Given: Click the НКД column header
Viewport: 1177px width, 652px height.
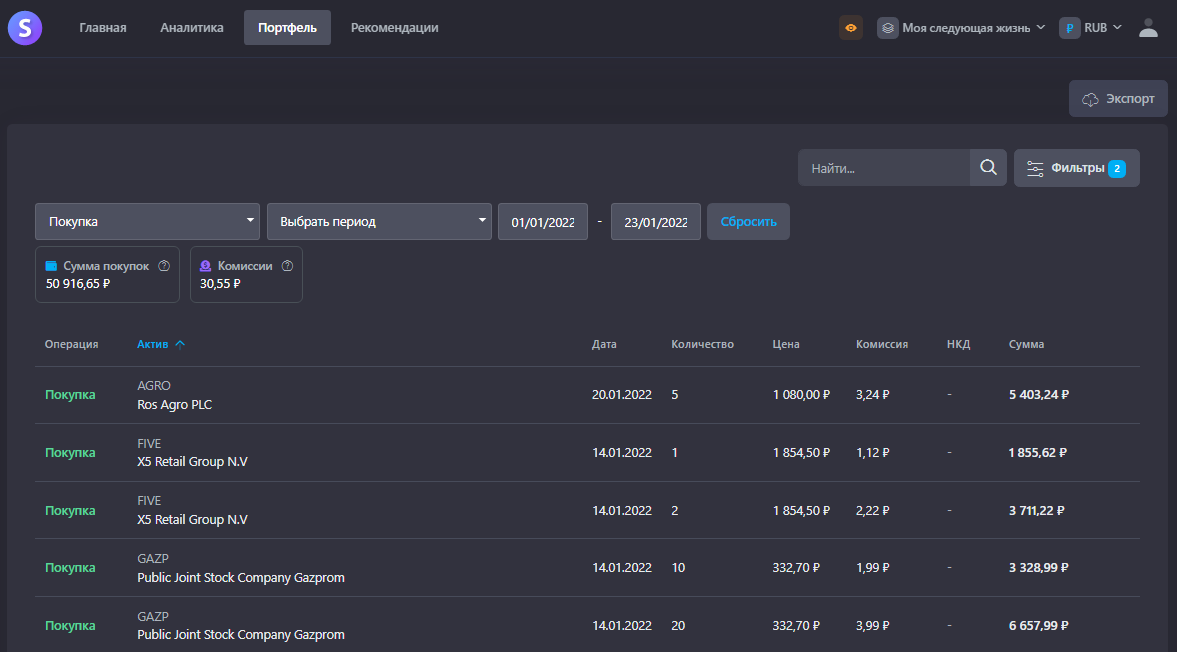Looking at the screenshot, I should point(959,344).
